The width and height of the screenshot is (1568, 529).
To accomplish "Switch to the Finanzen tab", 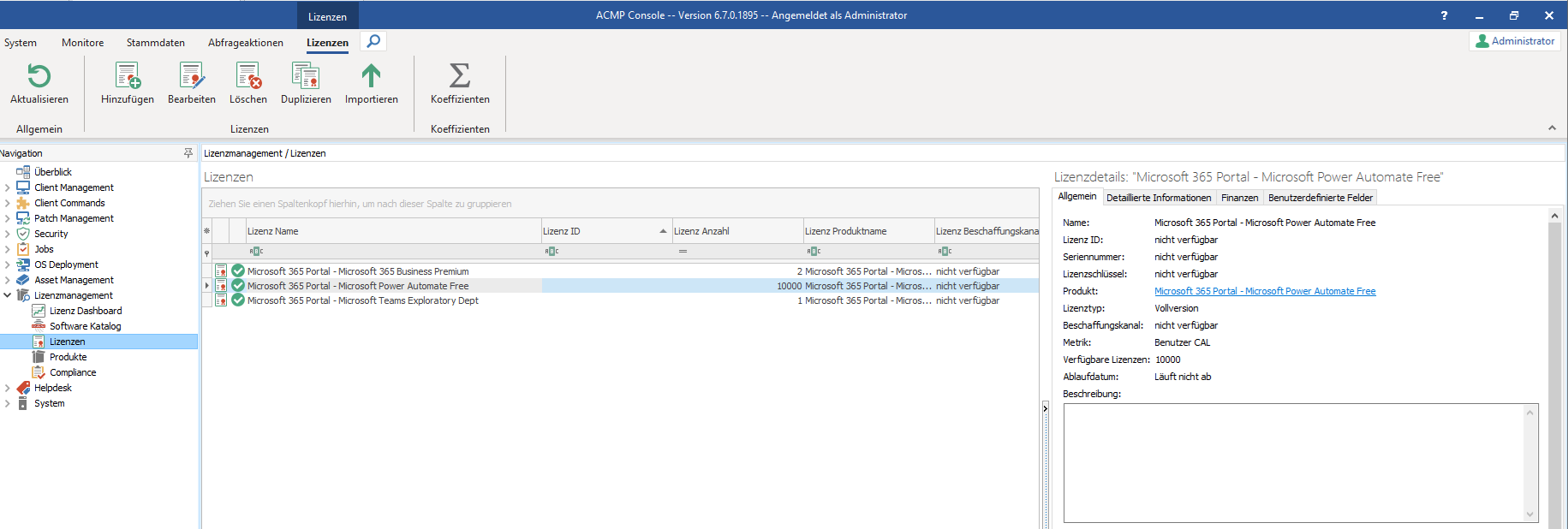I will 1239,198.
